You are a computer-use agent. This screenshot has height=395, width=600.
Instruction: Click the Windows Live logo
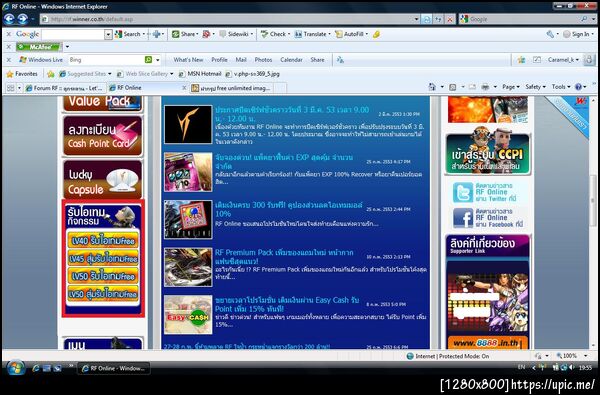point(41,60)
